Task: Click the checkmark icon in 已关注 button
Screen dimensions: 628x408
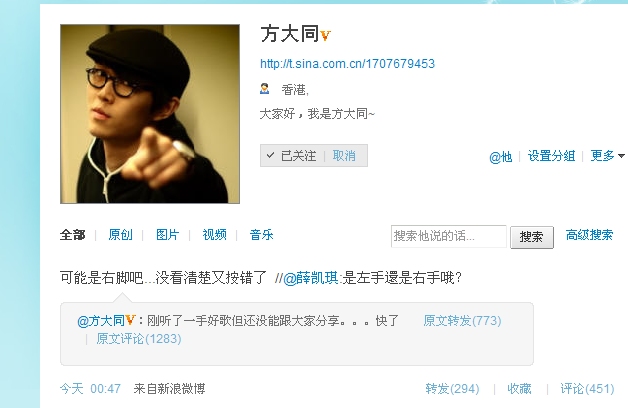Action: (x=270, y=155)
